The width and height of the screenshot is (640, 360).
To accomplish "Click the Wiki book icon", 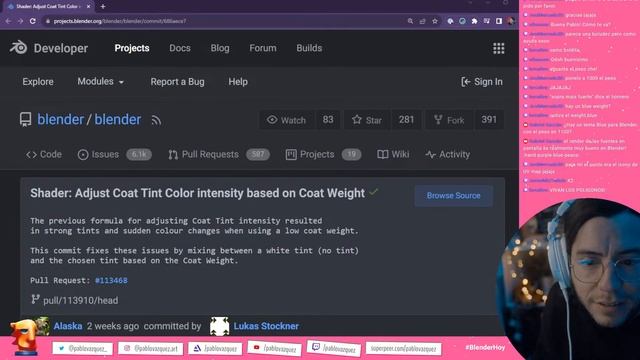I will click(x=382, y=155).
